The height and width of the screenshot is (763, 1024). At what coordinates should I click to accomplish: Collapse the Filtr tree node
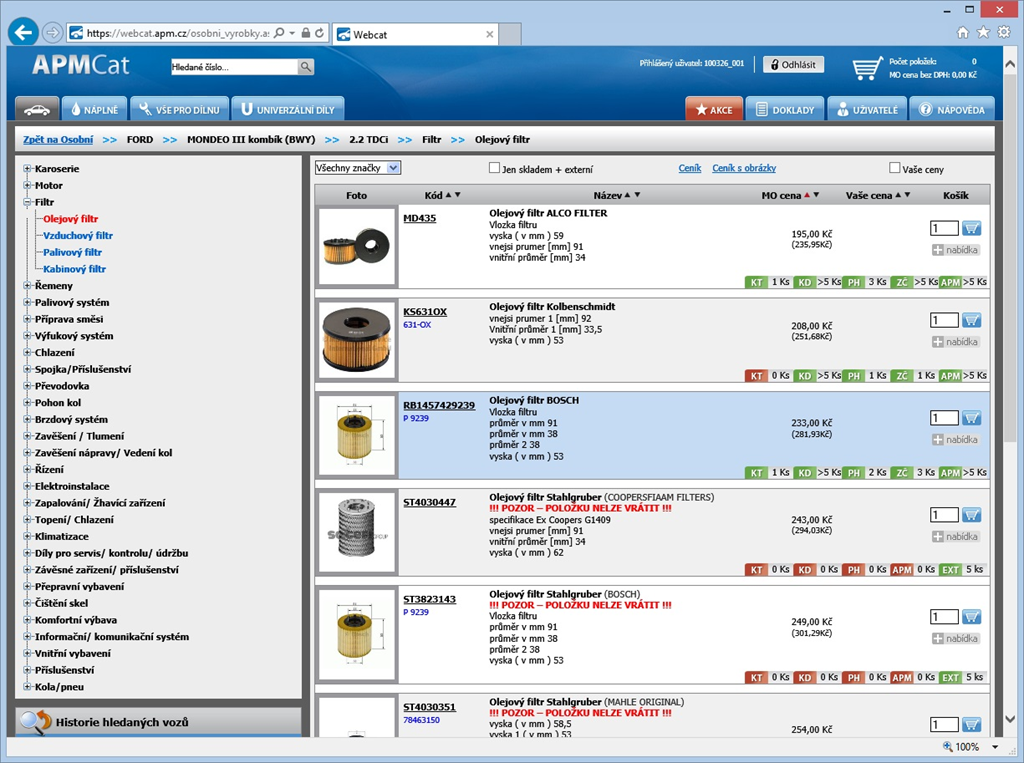[27, 202]
